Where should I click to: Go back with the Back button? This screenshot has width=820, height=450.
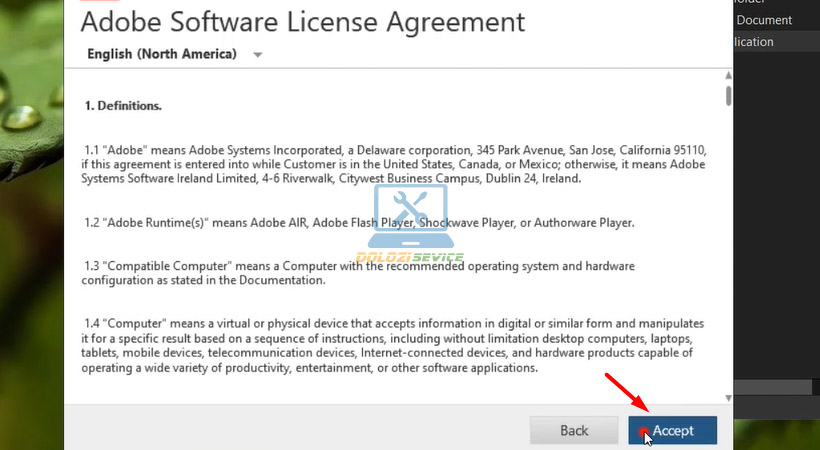574,430
